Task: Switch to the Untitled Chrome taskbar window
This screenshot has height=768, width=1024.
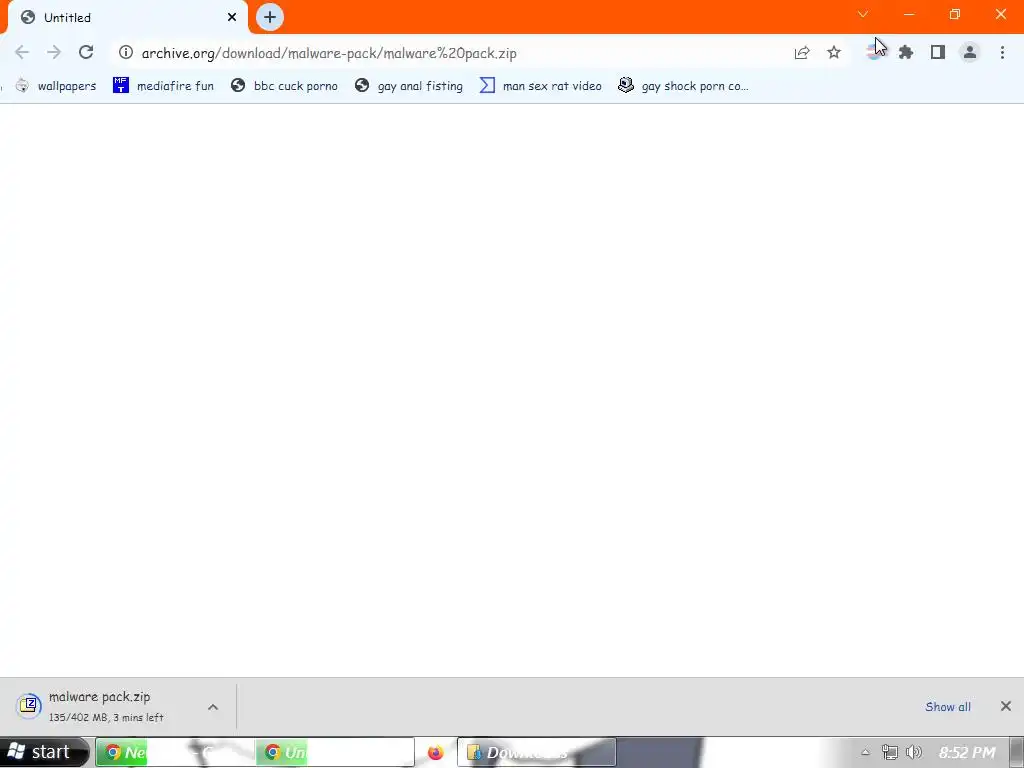Action: pos(335,752)
